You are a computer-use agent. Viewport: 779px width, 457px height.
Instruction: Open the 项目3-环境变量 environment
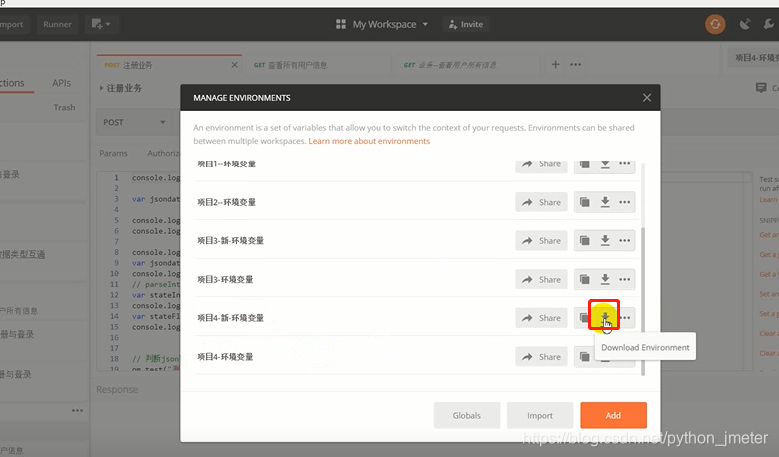coord(225,279)
